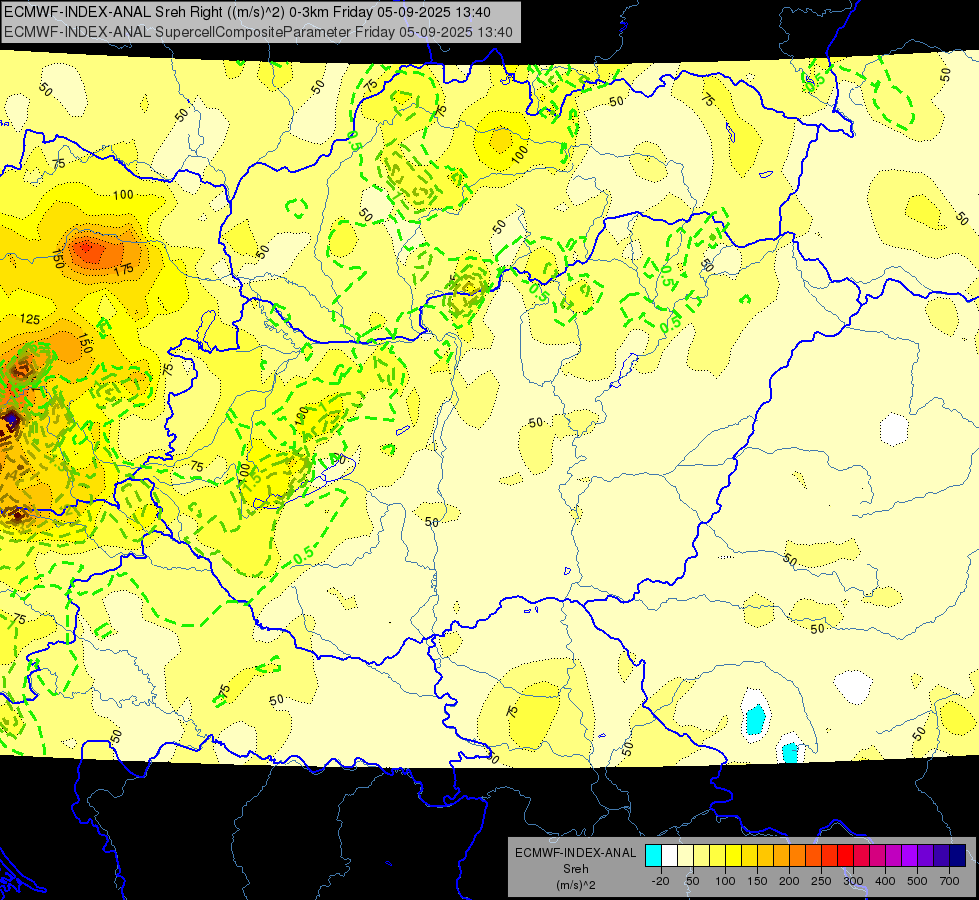Viewport: 979px width, 900px height.
Task: Click the 175 contour label on the map
Action: tap(124, 270)
